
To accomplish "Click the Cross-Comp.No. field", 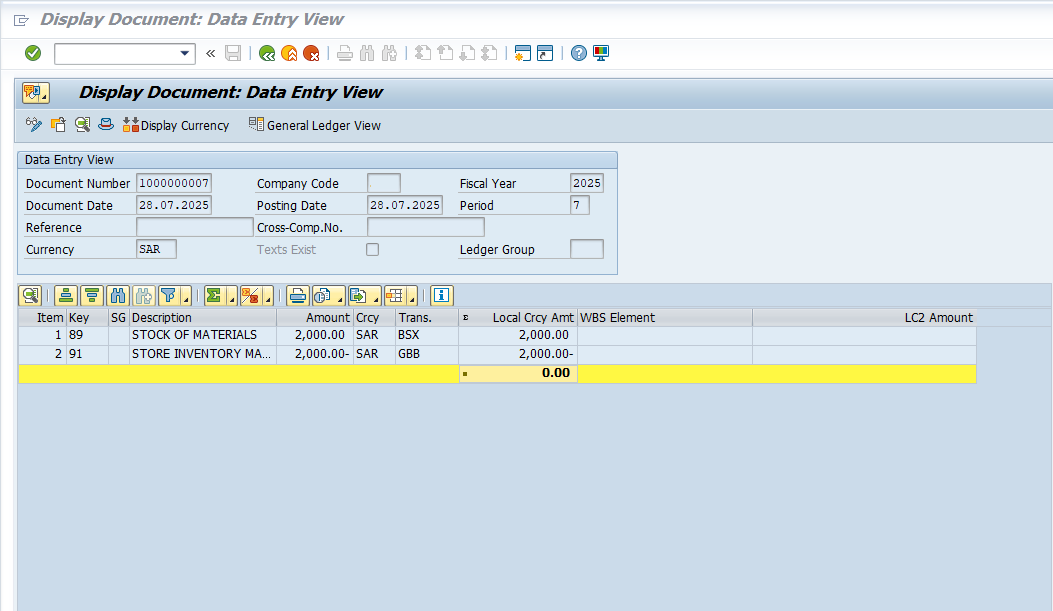I will (x=426, y=227).
